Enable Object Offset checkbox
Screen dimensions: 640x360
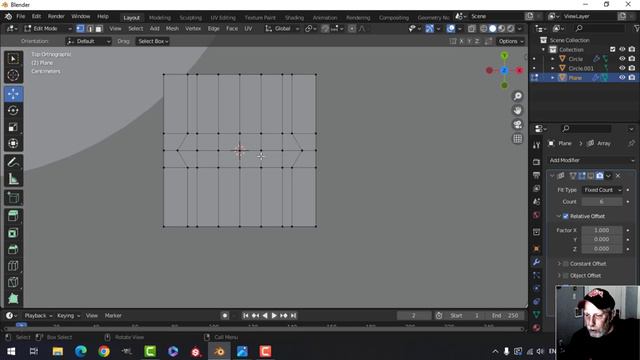(x=566, y=276)
